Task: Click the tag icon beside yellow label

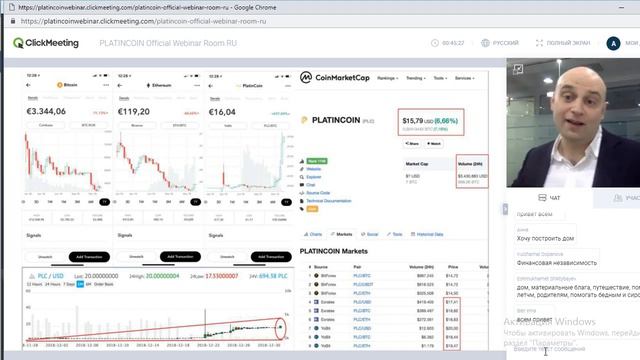Action: click(x=302, y=209)
